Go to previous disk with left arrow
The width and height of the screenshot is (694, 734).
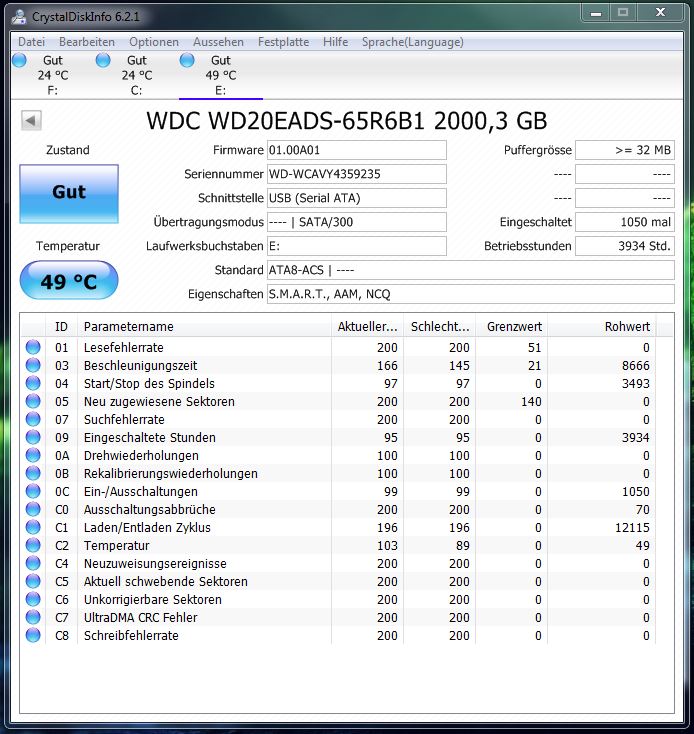(31, 121)
